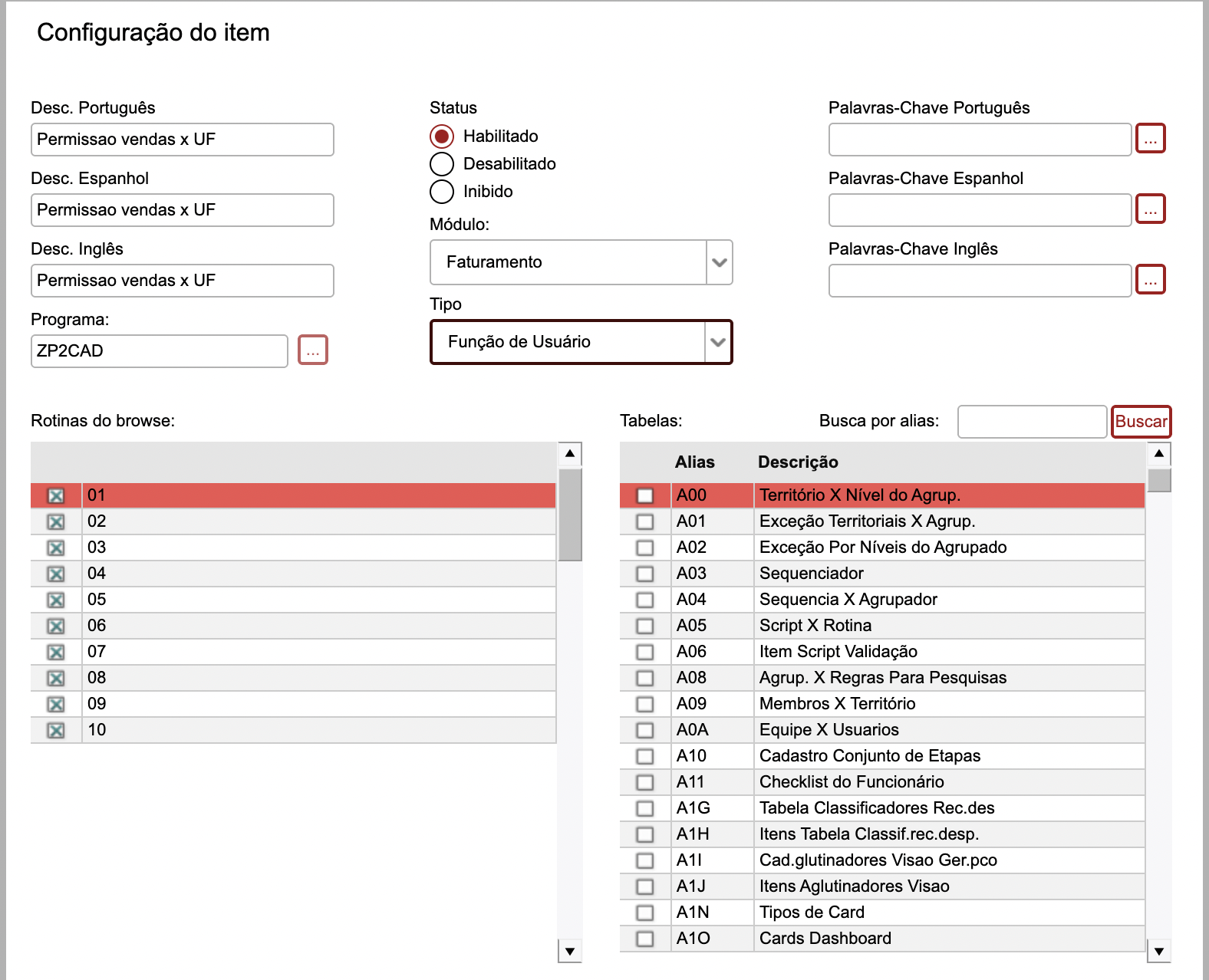Open the Módulo dropdown showing Faturamento
Image resolution: width=1209 pixels, height=980 pixels.
581,262
